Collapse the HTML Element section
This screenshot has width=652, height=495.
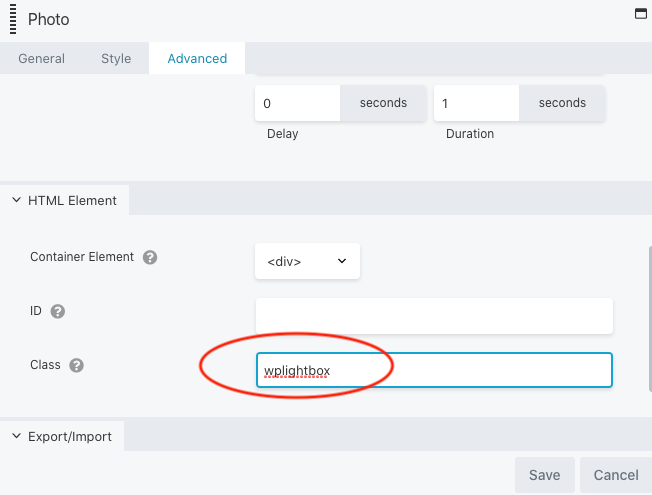point(65,200)
